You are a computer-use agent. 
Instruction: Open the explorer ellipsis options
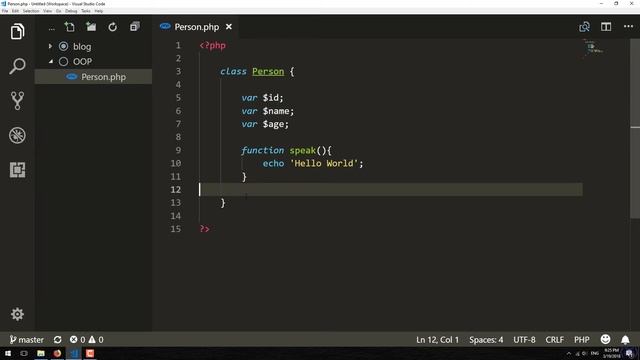pyautogui.click(x=51, y=29)
